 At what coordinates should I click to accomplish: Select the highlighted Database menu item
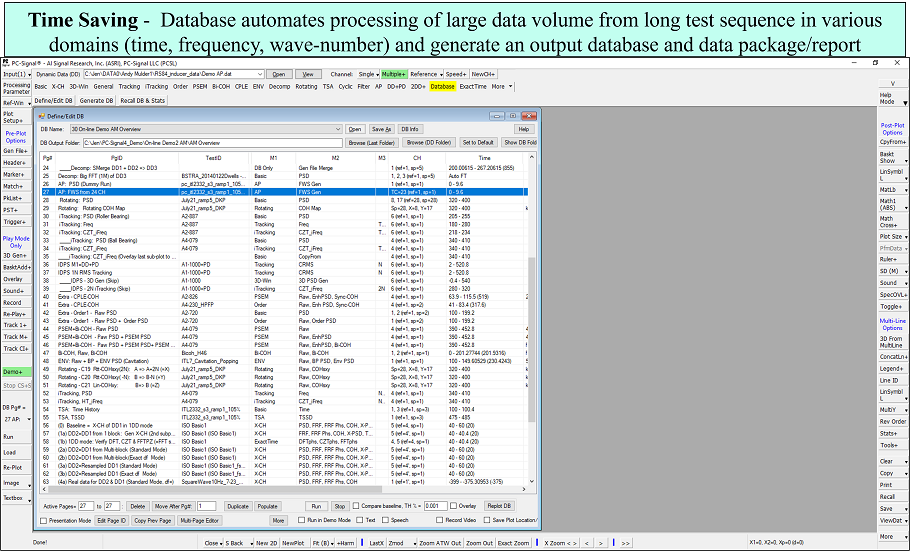point(442,87)
